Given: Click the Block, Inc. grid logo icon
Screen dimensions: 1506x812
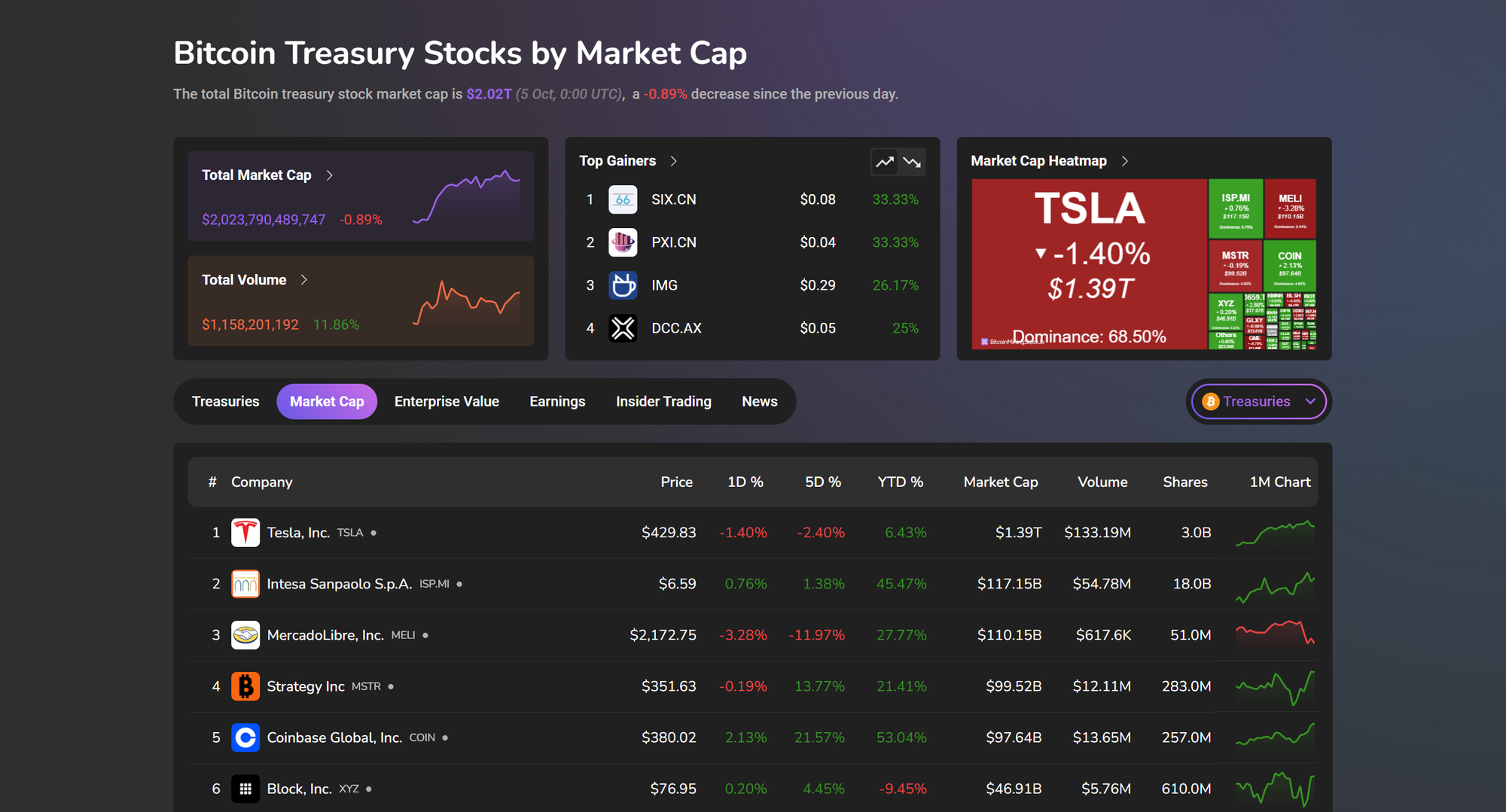Looking at the screenshot, I should click(x=245, y=788).
